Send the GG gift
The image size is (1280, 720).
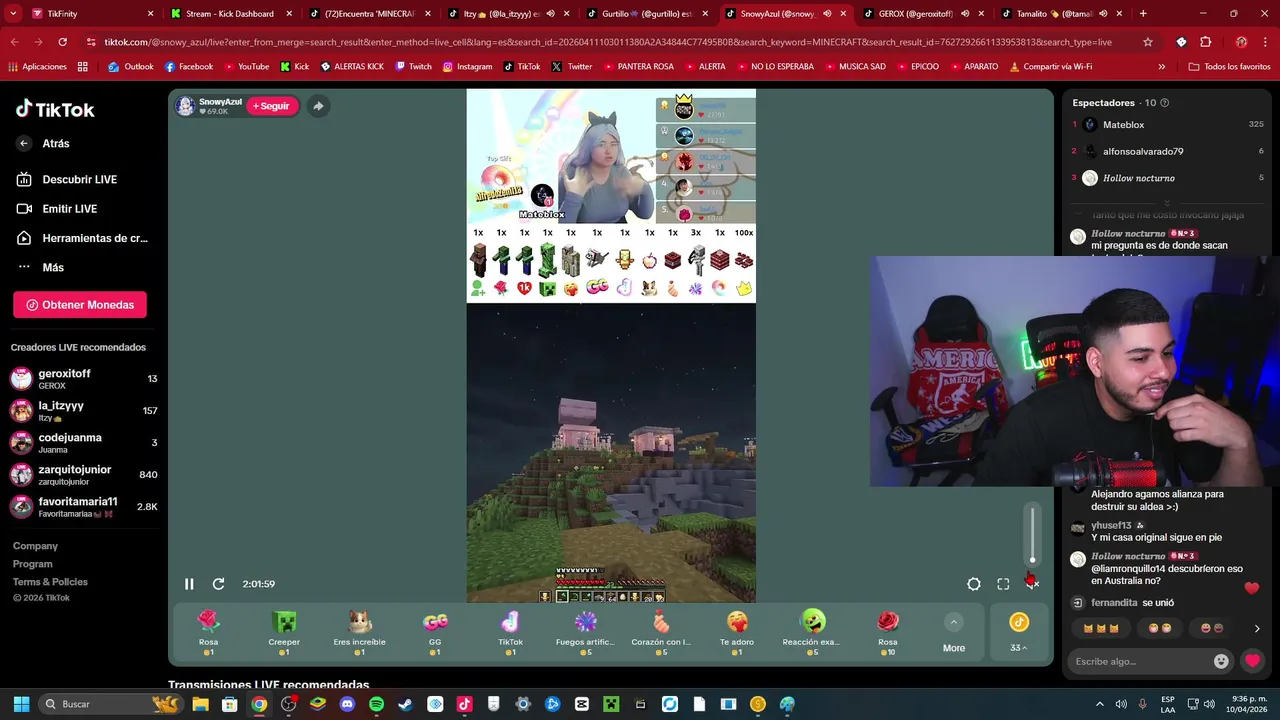point(435,633)
